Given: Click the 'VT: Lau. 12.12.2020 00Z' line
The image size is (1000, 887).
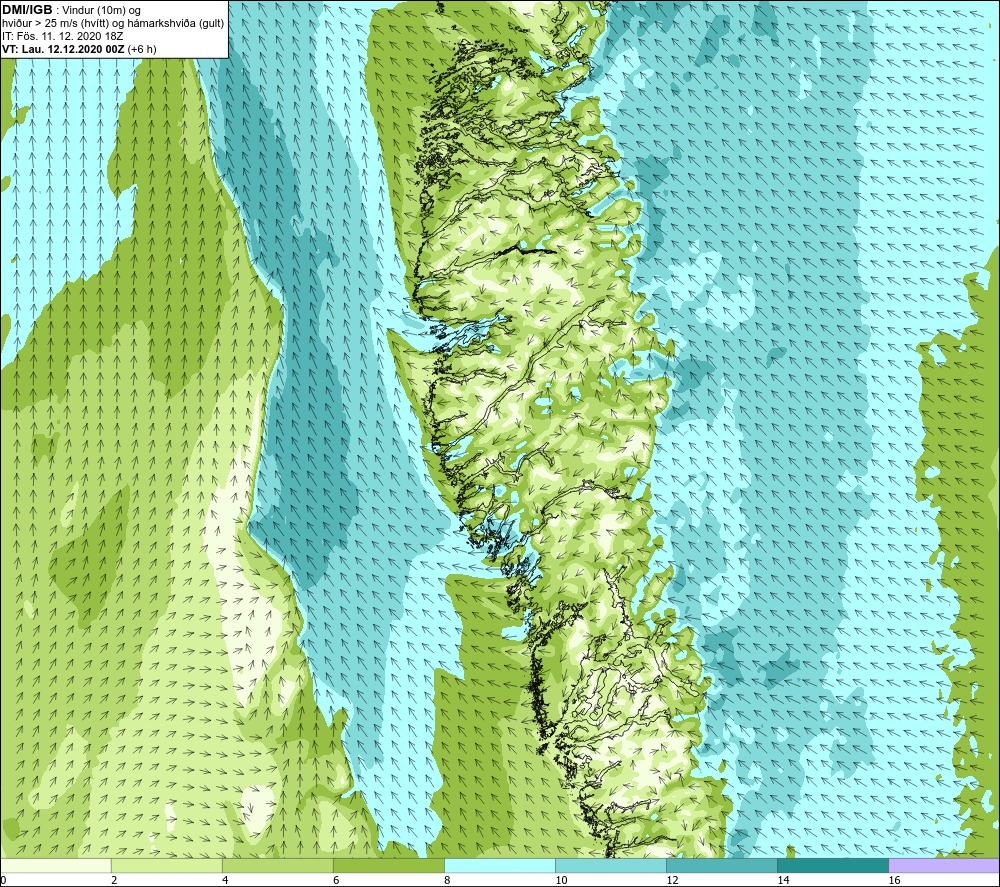Looking at the screenshot, I should (80, 49).
